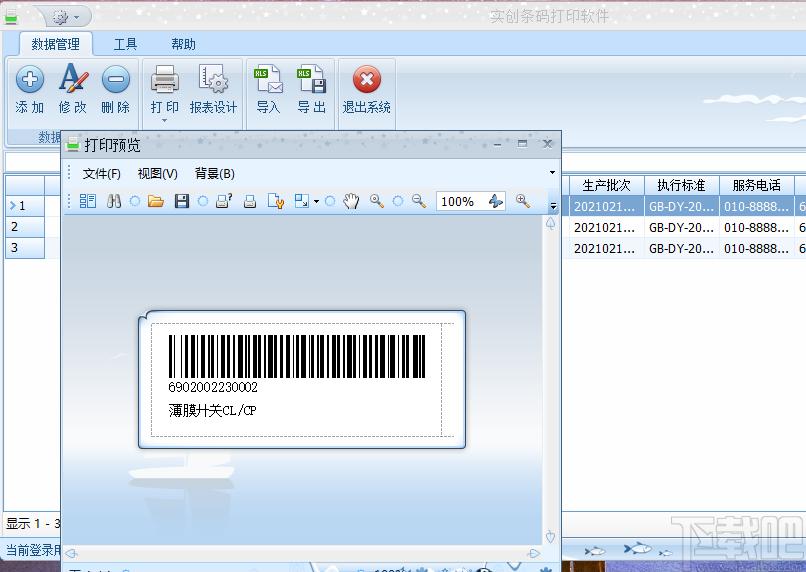The height and width of the screenshot is (572, 806).
Task: Open the 报表设计 report design tool
Action: point(213,88)
